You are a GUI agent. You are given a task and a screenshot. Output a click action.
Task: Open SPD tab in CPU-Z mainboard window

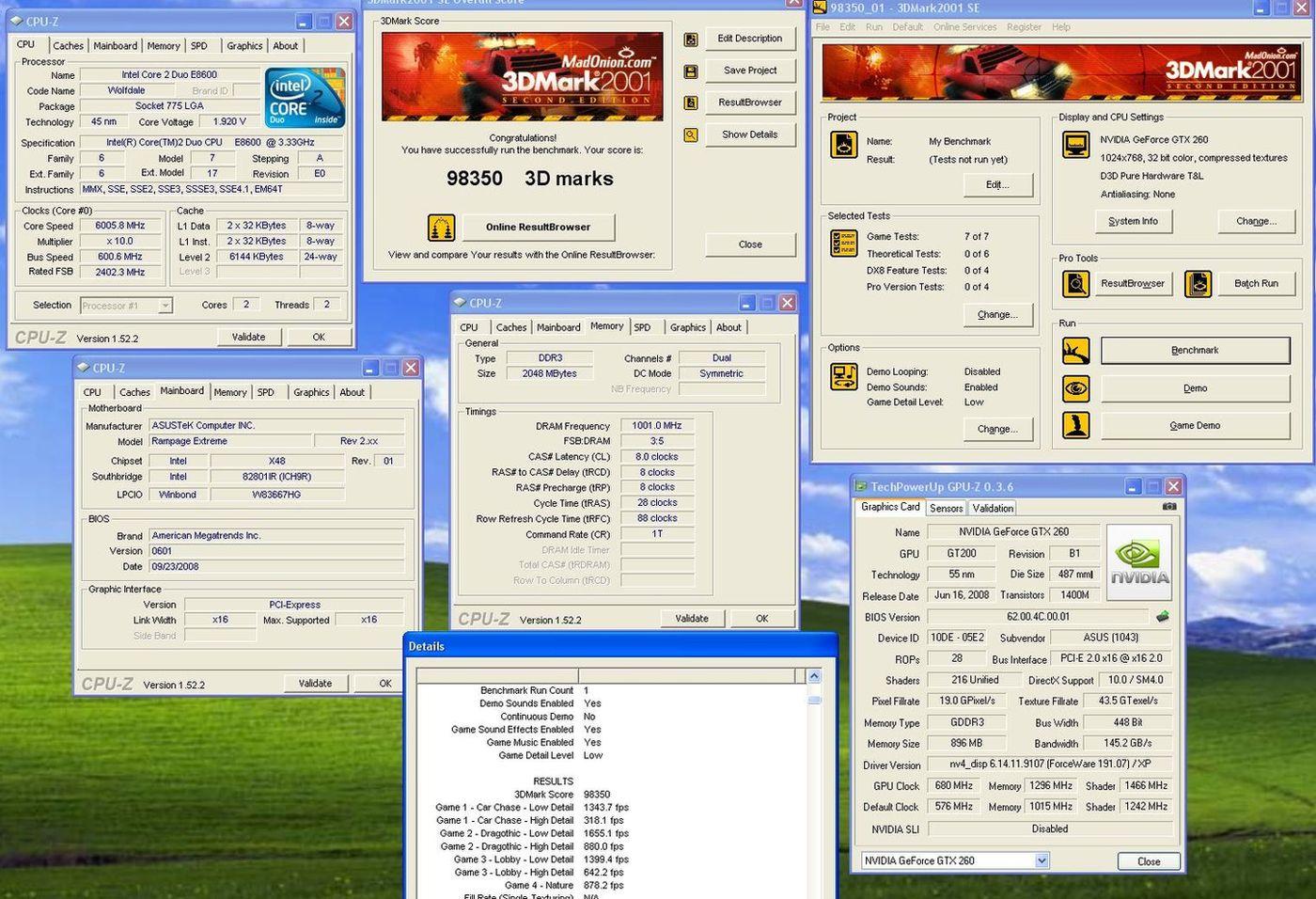coord(266,392)
